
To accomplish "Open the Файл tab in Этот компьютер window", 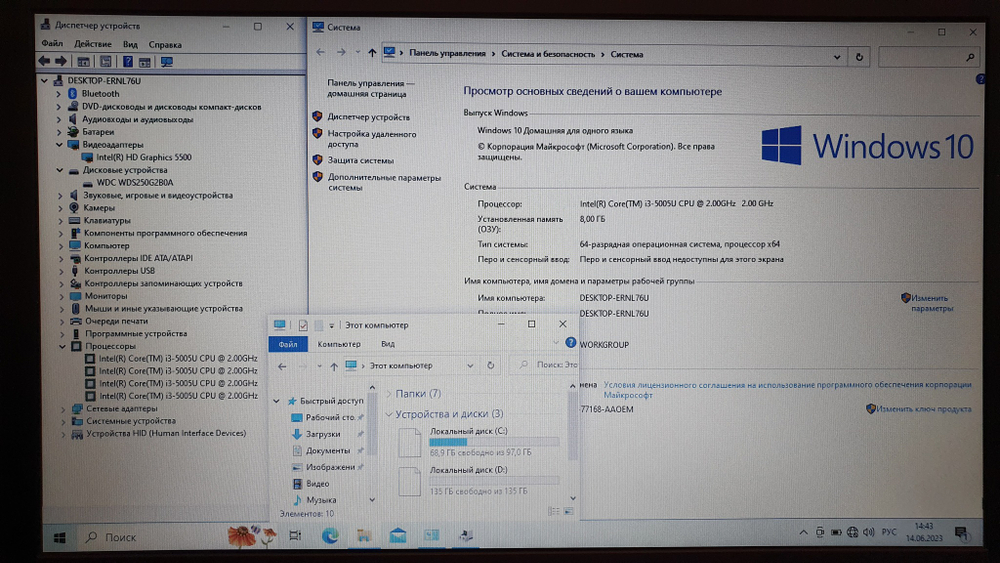I will click(x=288, y=344).
